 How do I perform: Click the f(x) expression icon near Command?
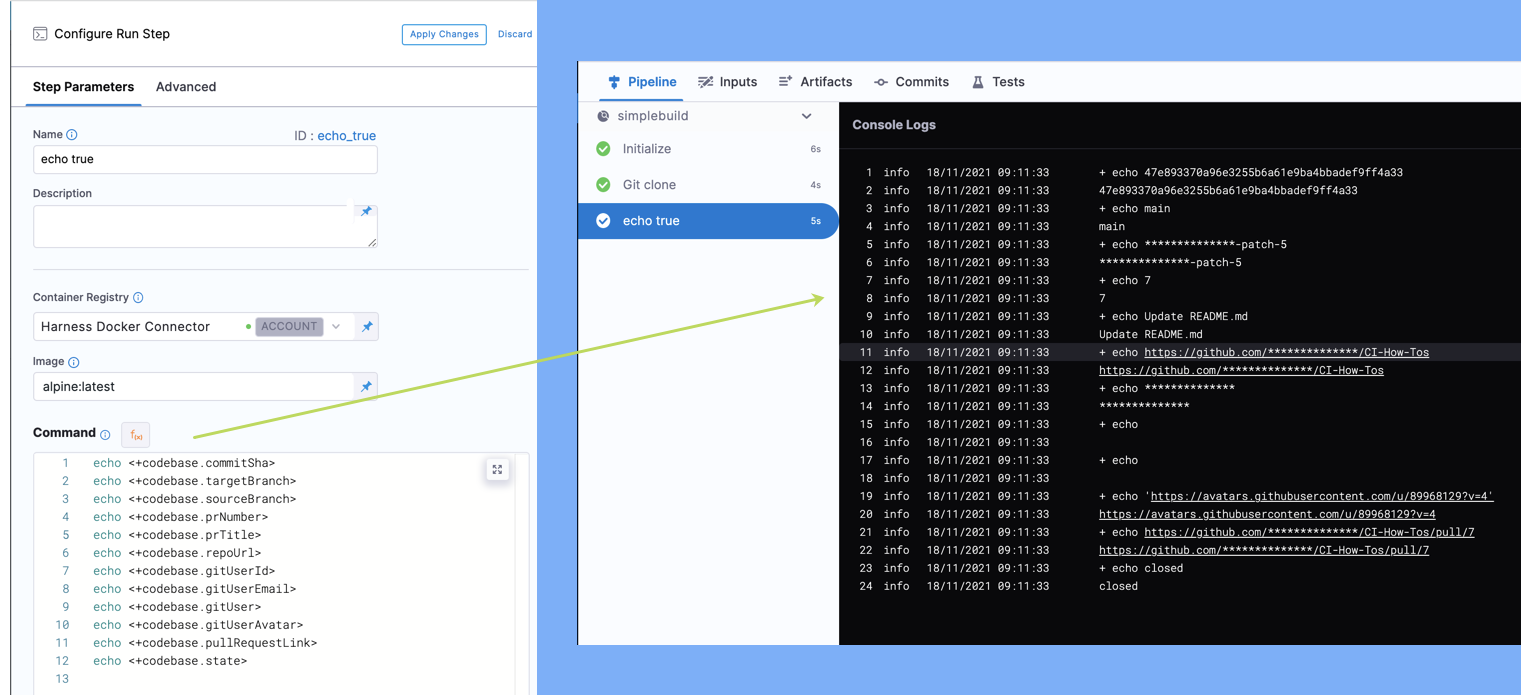[135, 434]
